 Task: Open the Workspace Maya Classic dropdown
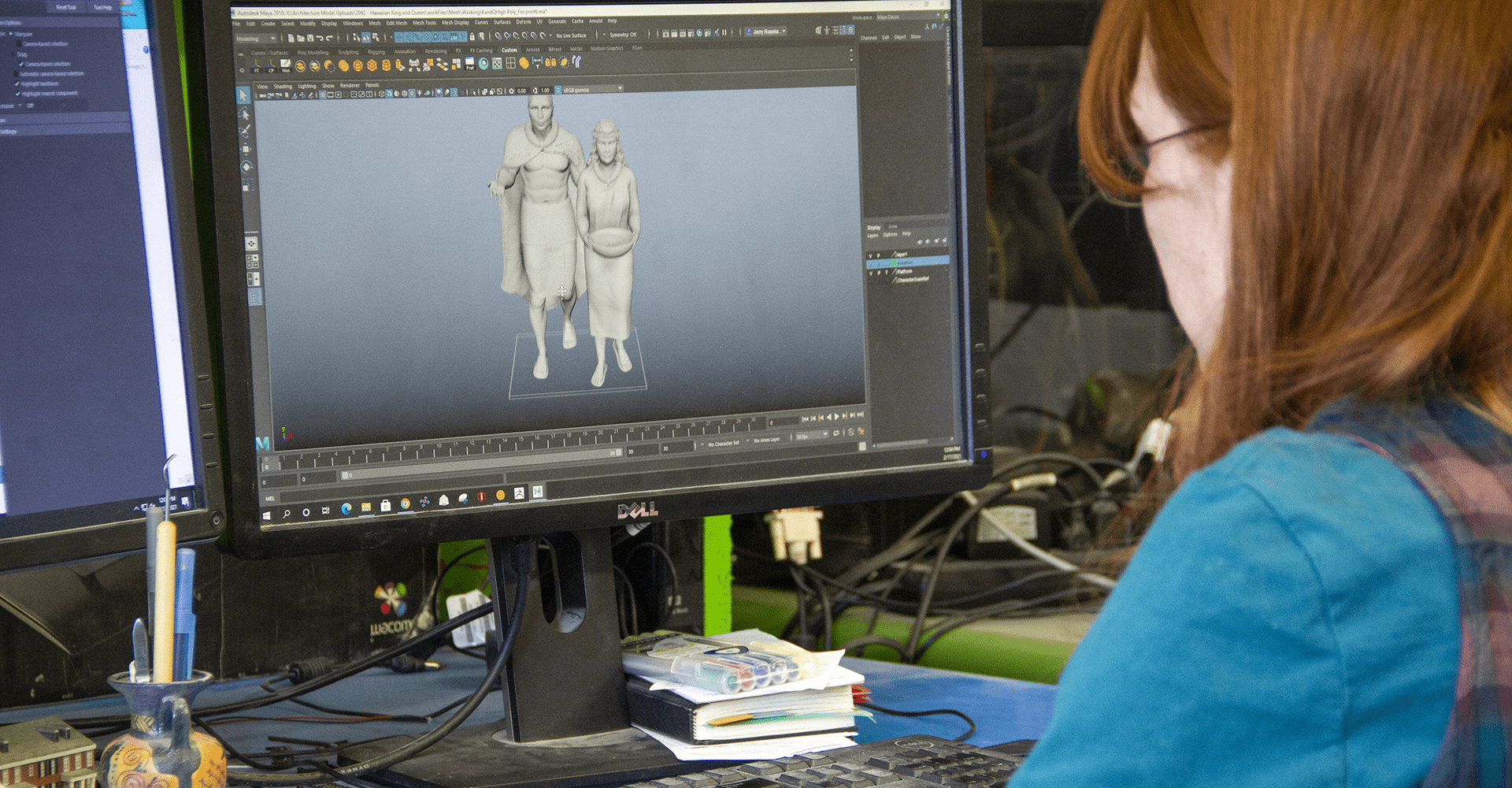[909, 17]
